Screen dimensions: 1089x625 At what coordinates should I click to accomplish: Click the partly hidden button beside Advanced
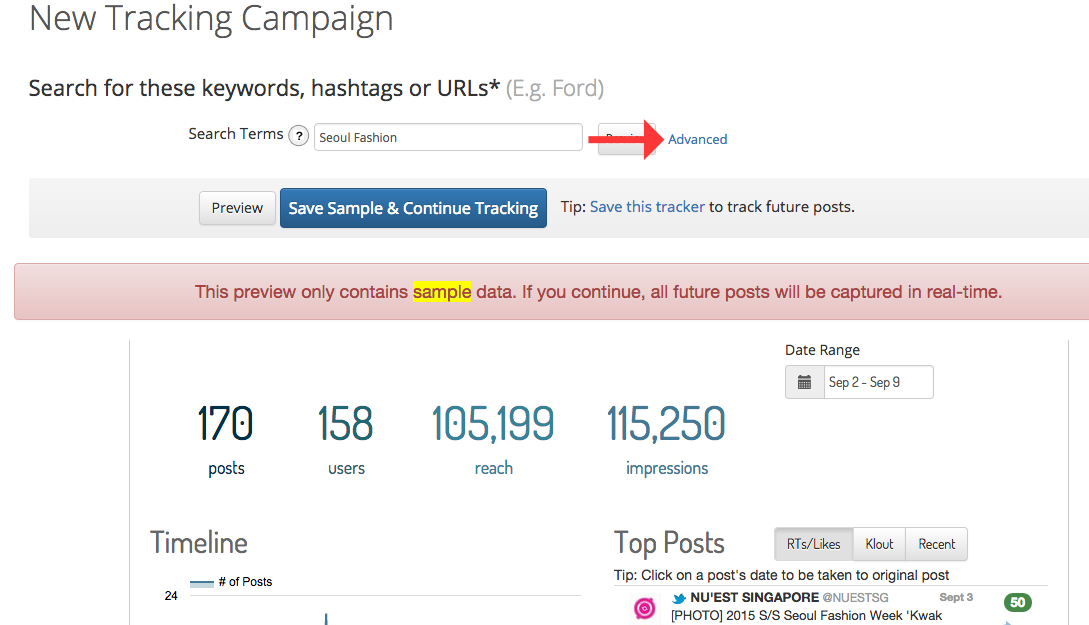(623, 139)
